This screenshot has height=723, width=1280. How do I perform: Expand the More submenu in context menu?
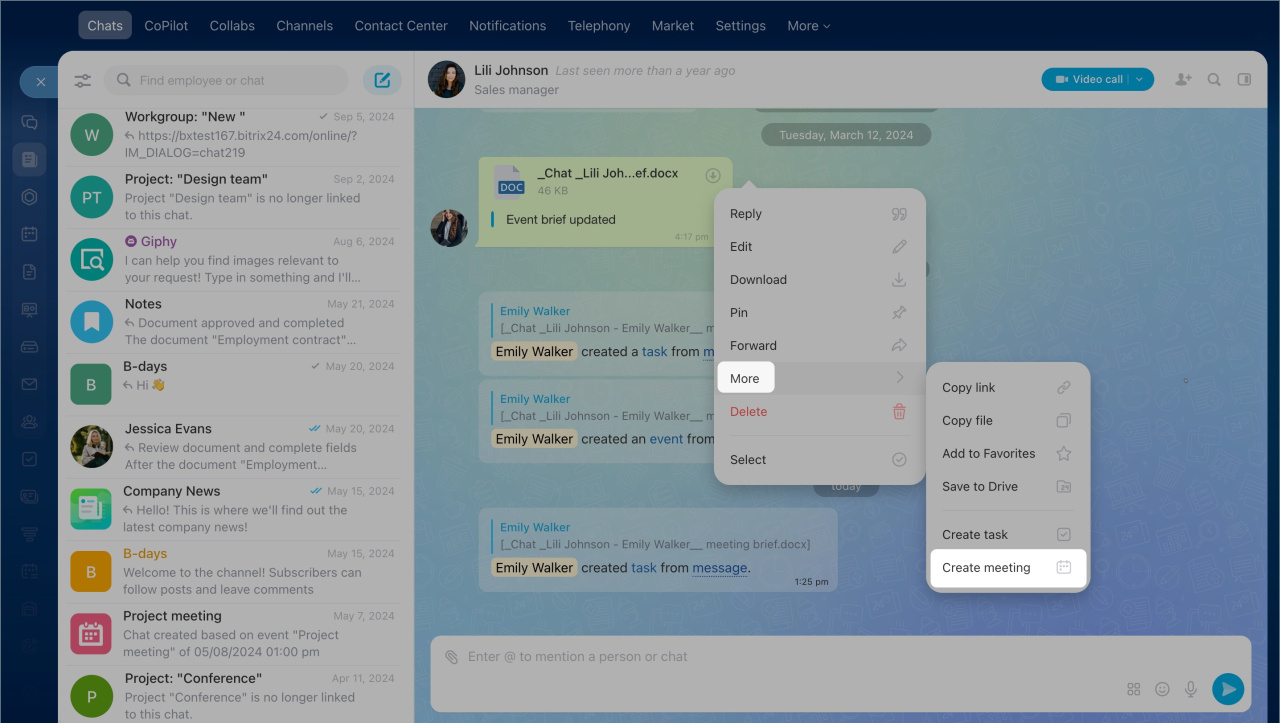click(x=818, y=378)
